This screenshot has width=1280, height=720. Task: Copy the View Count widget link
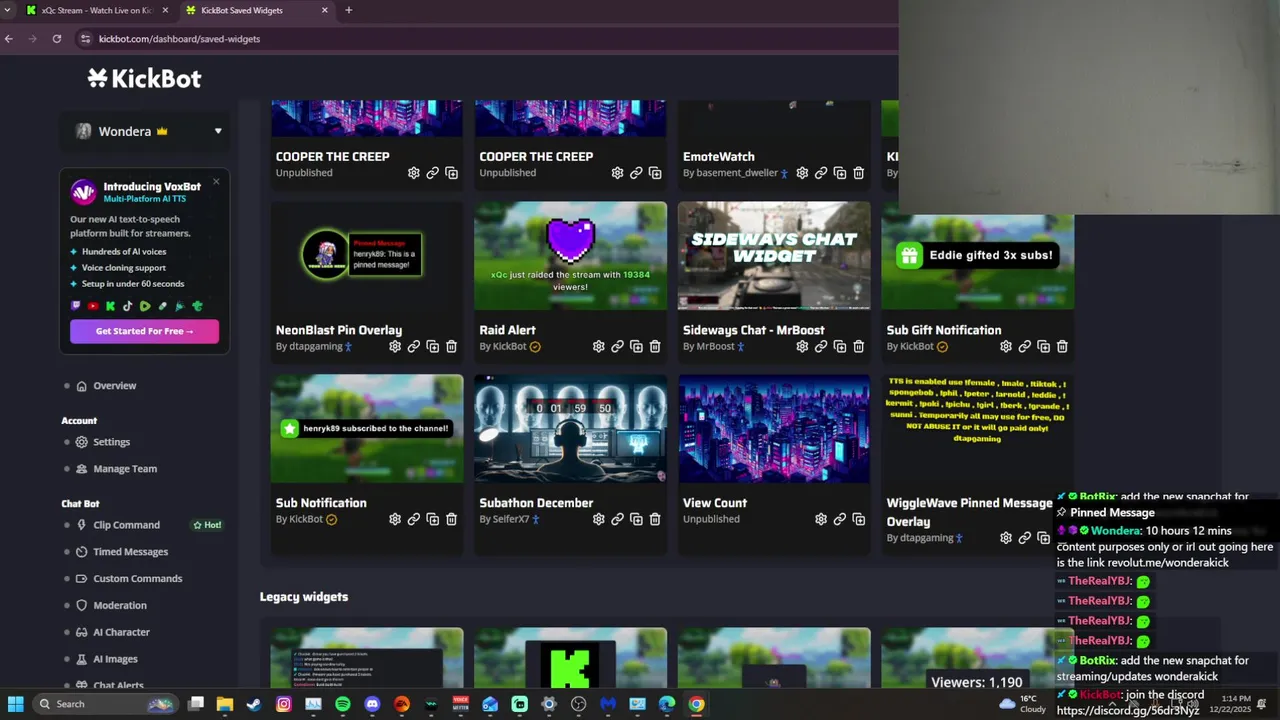click(840, 519)
